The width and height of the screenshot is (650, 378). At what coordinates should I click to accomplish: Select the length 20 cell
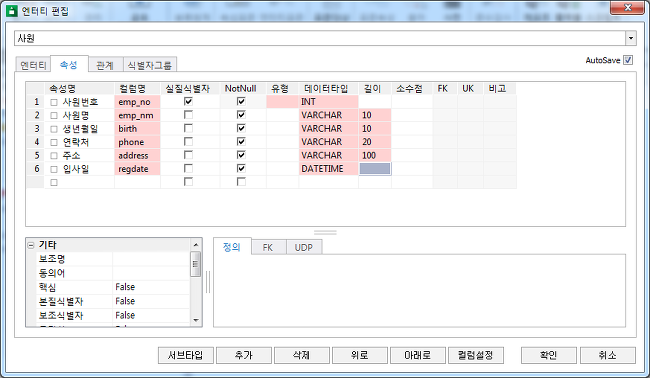click(x=375, y=142)
